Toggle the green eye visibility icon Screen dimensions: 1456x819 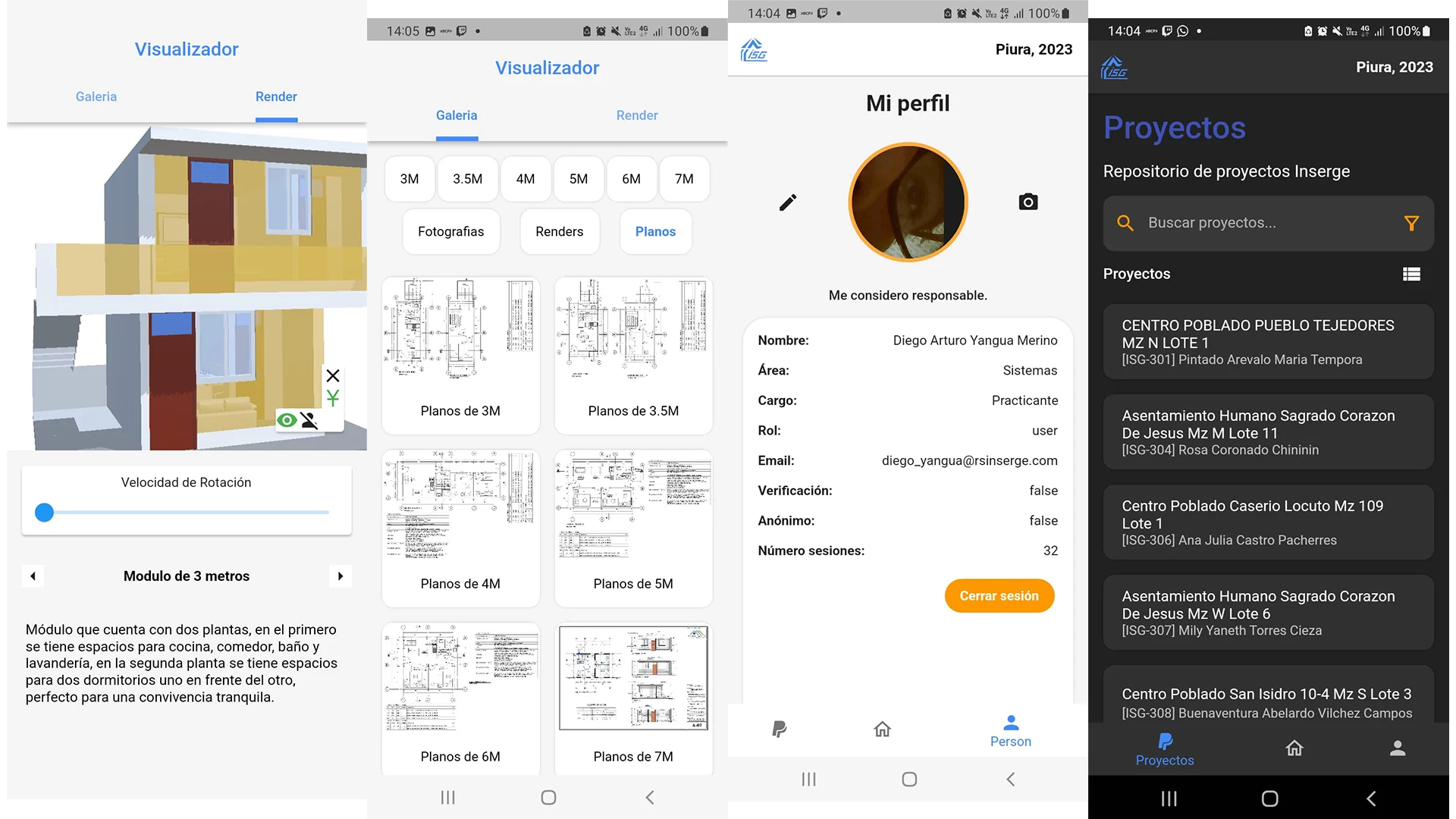pos(287,420)
